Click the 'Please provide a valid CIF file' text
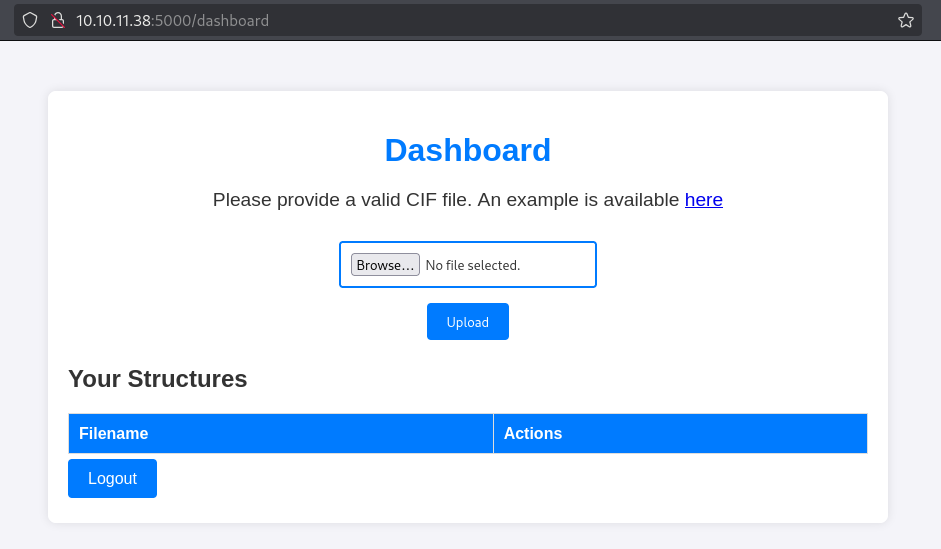 (x=342, y=199)
